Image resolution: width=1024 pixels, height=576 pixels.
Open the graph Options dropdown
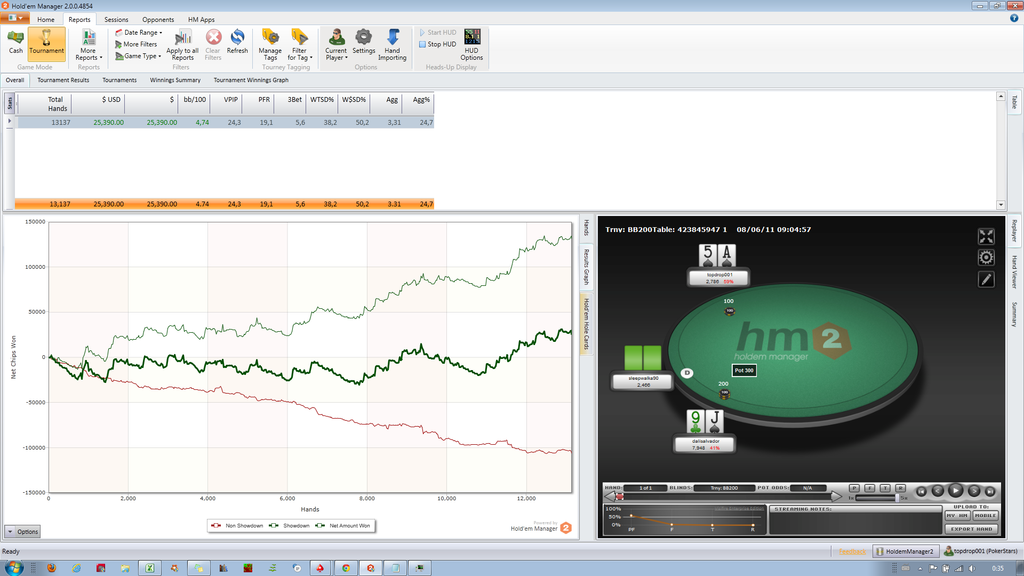(x=22, y=532)
